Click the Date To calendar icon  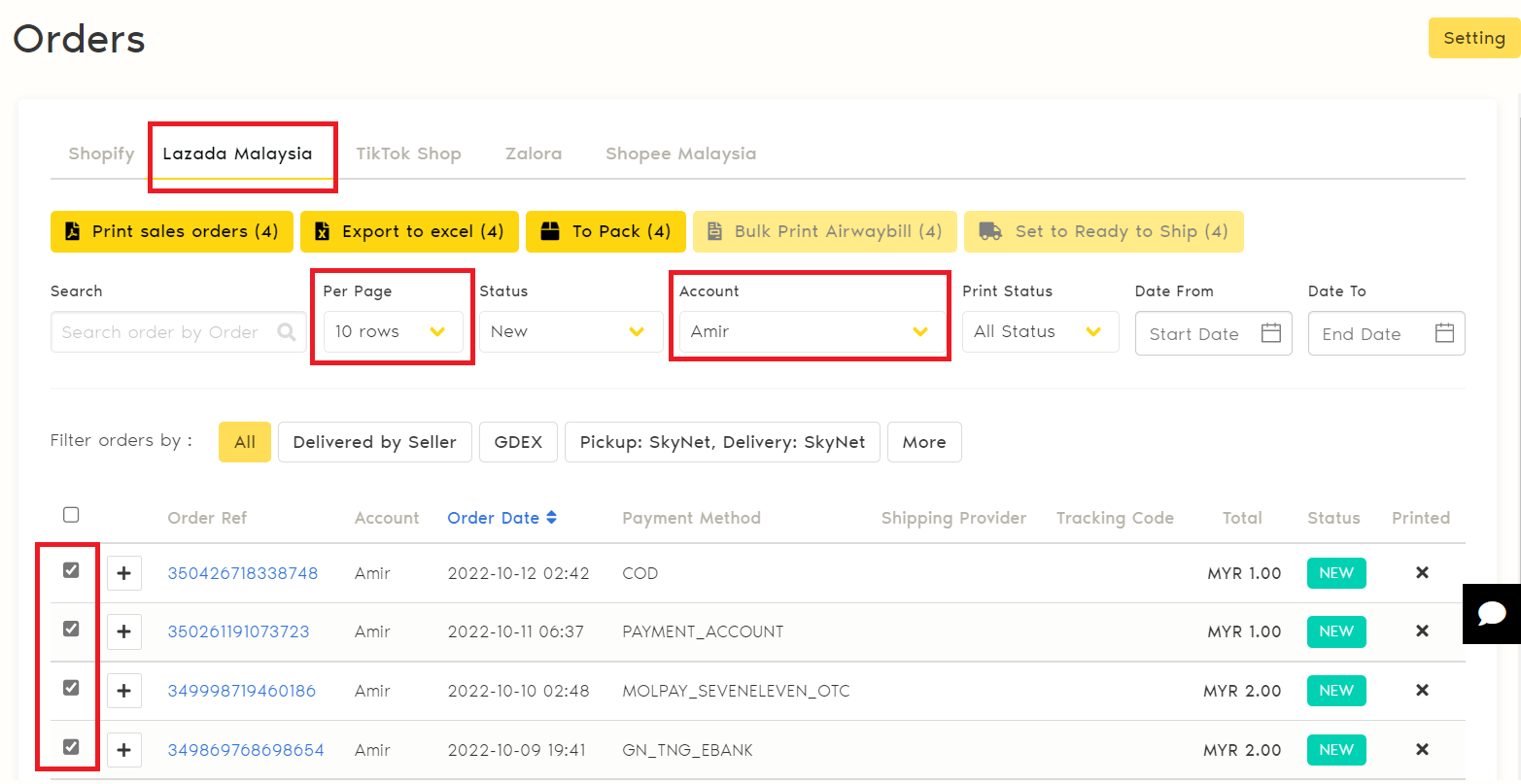tap(1444, 333)
